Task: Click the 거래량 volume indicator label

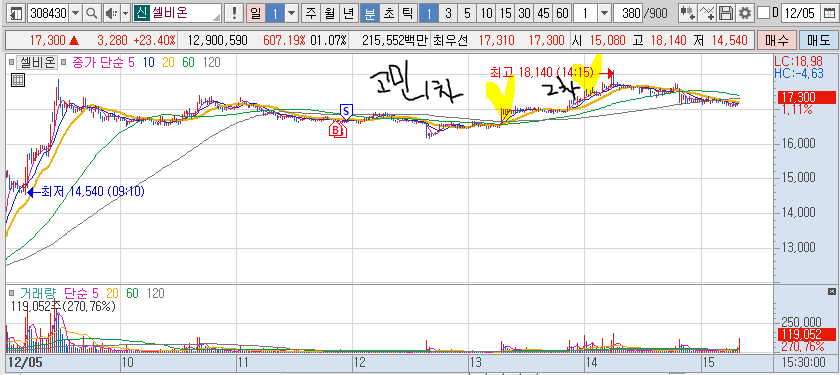Action: click(38, 294)
